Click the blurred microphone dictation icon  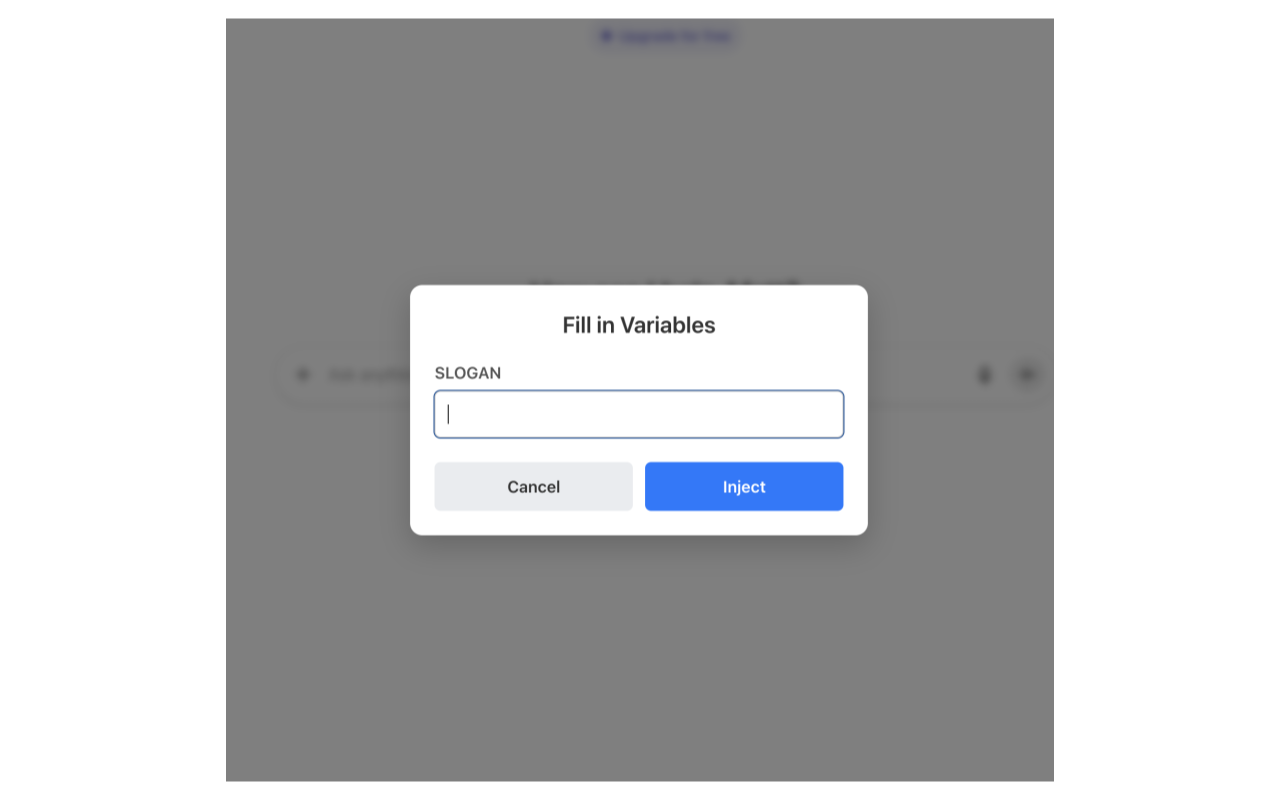[x=985, y=375]
